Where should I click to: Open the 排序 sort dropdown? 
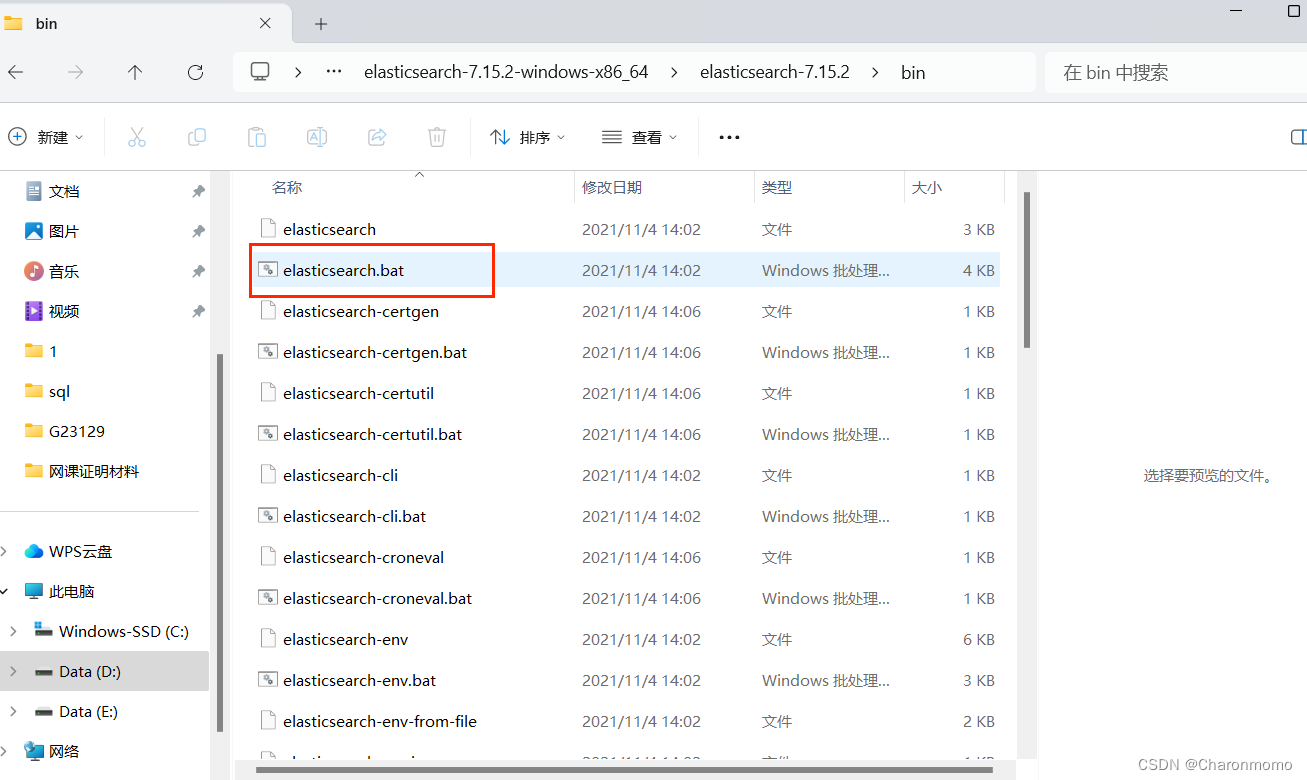pyautogui.click(x=528, y=137)
